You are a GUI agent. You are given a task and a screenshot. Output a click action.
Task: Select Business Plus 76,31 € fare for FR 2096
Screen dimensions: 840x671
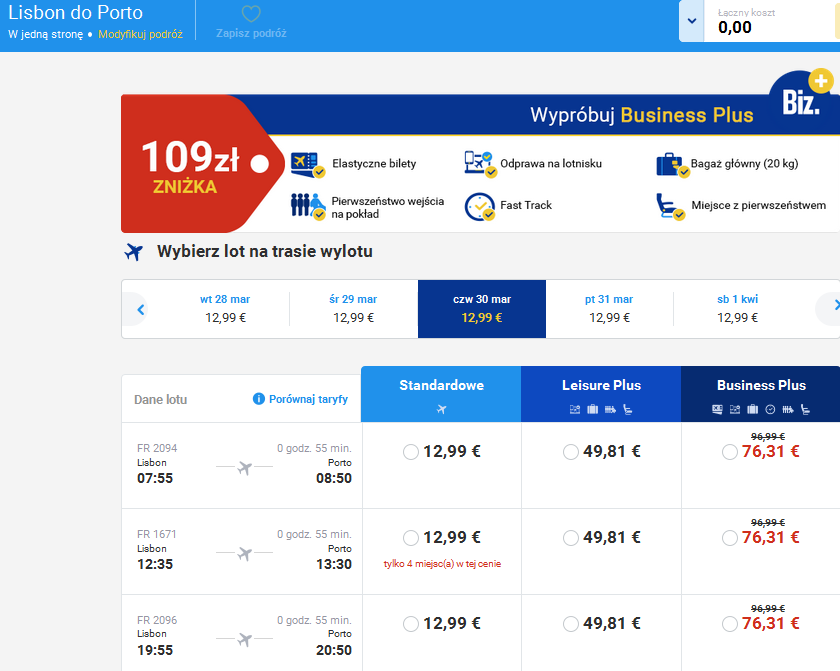coord(730,624)
